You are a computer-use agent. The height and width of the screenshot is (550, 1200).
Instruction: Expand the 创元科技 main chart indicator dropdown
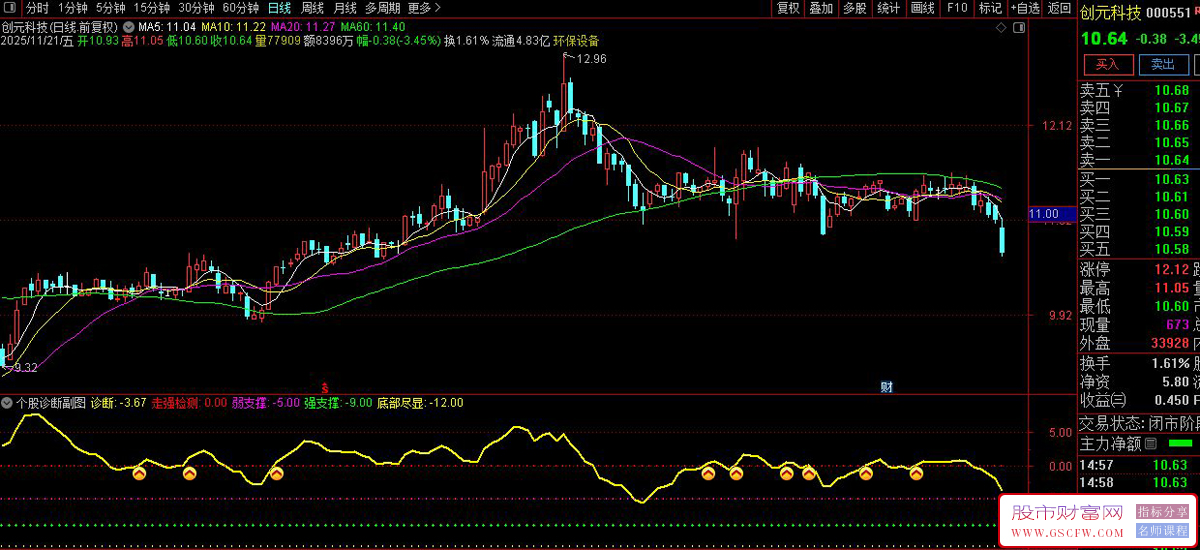(127, 27)
